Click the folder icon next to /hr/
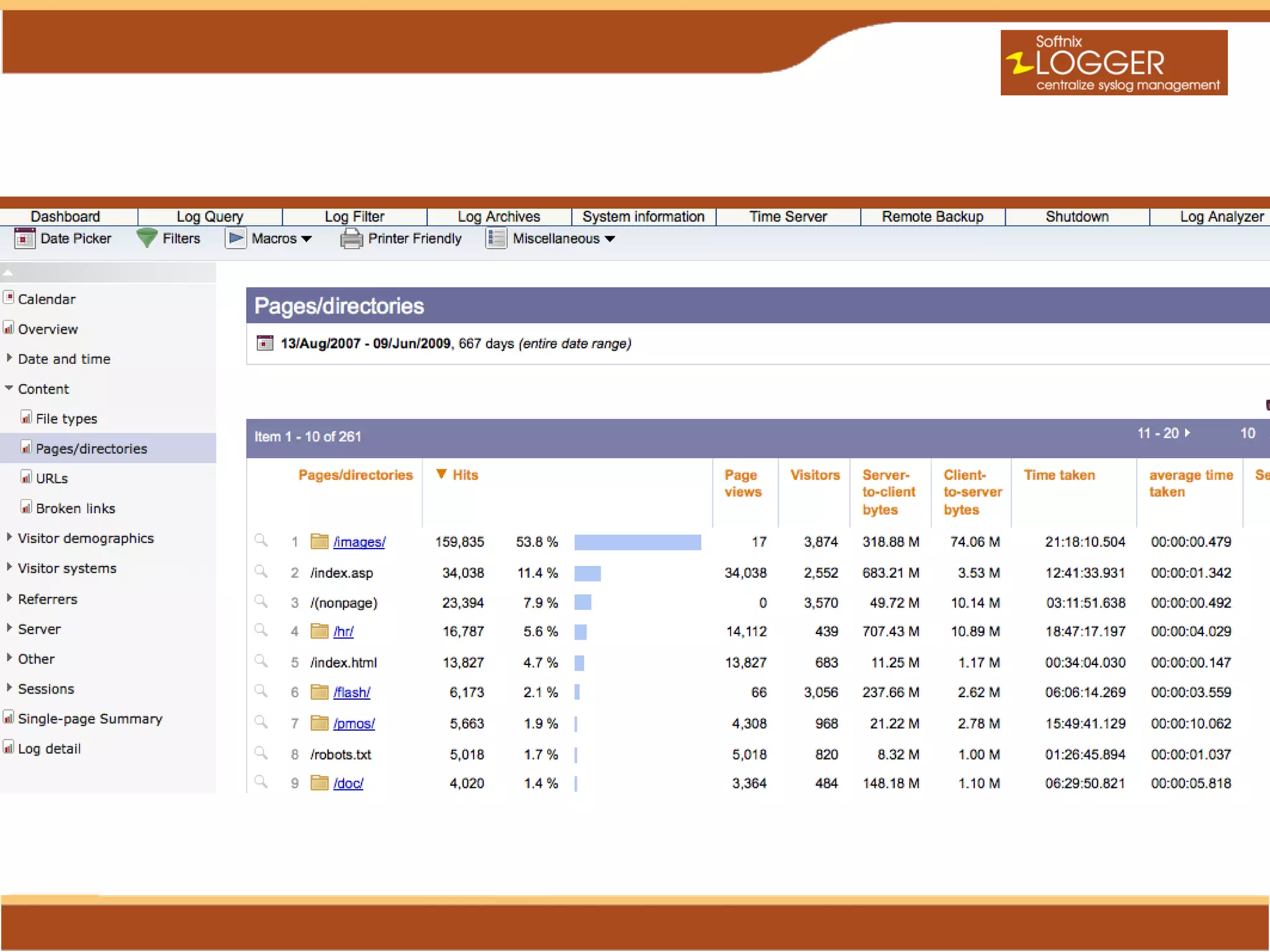Image resolution: width=1270 pixels, height=952 pixels. (x=319, y=632)
